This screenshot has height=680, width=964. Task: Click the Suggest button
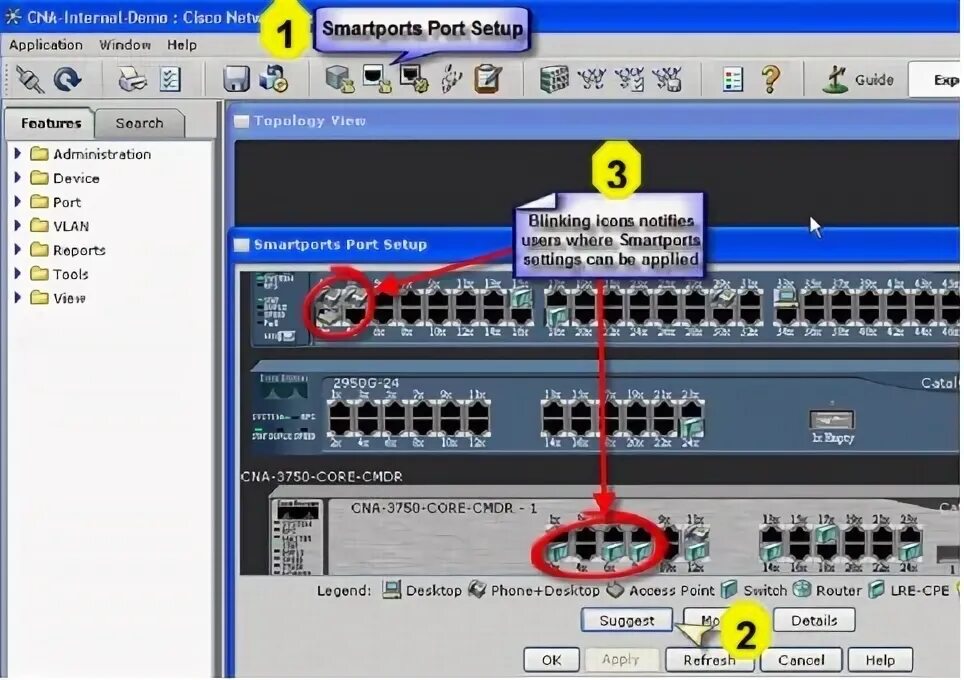pyautogui.click(x=626, y=620)
